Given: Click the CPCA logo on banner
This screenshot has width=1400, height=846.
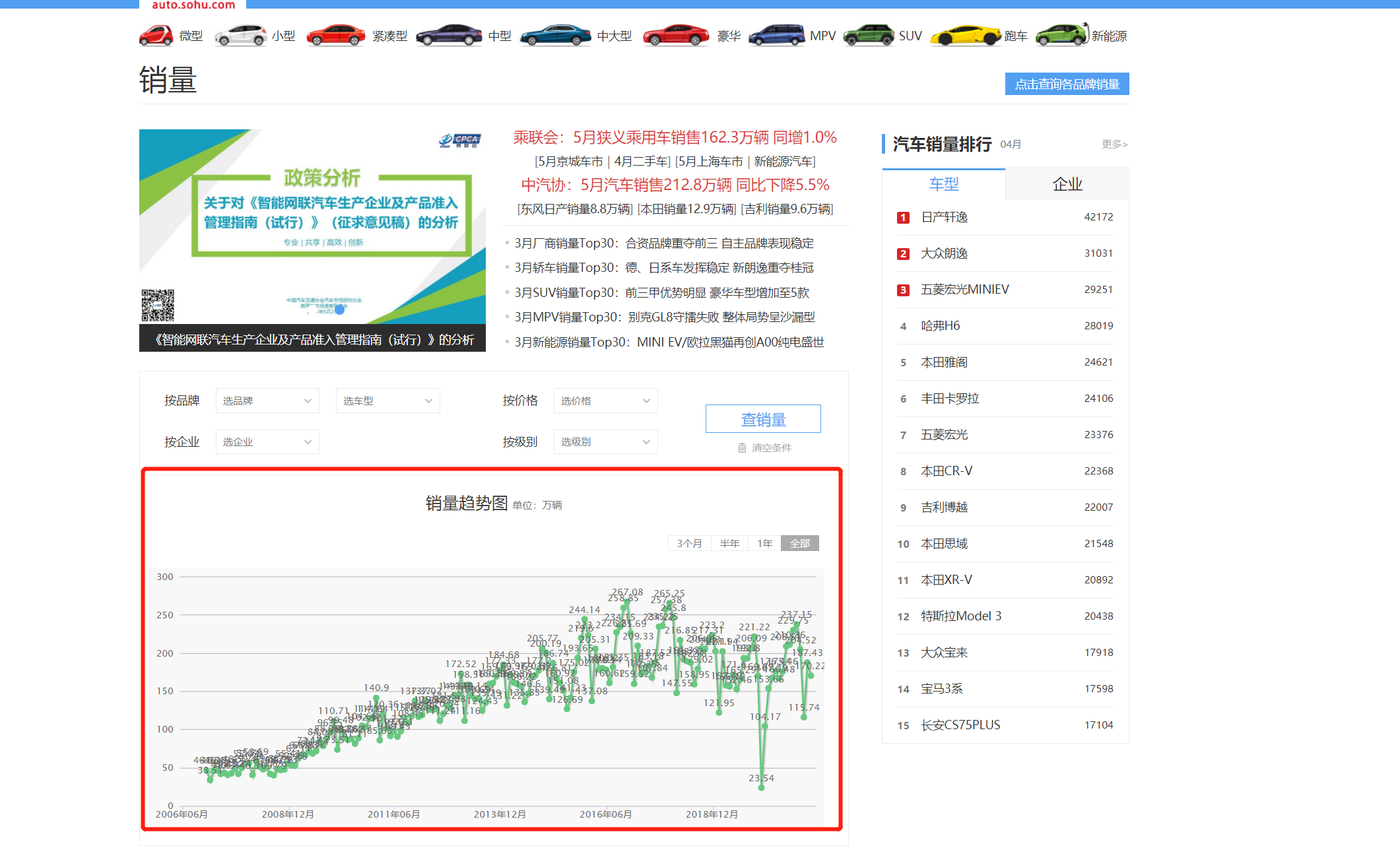Looking at the screenshot, I should tap(460, 140).
